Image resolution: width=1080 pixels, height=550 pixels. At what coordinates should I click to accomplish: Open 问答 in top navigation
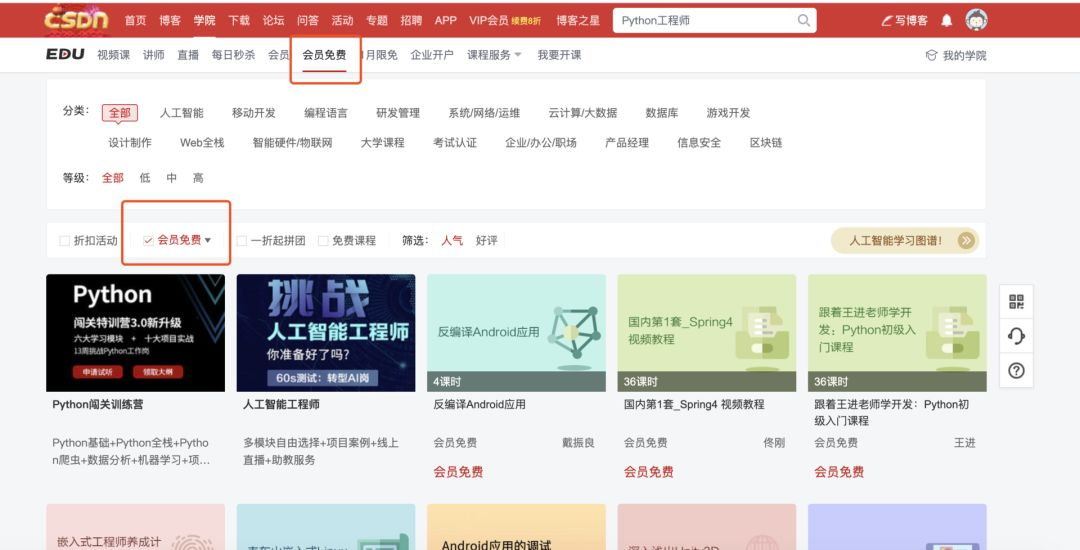(308, 21)
